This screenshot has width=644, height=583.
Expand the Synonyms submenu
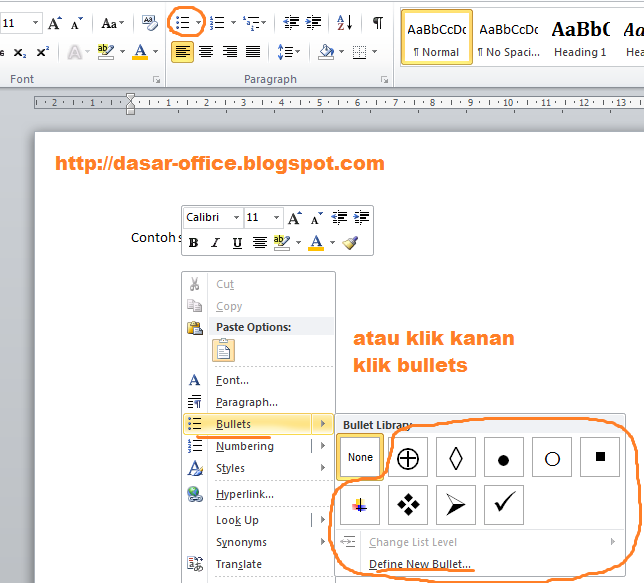point(323,542)
